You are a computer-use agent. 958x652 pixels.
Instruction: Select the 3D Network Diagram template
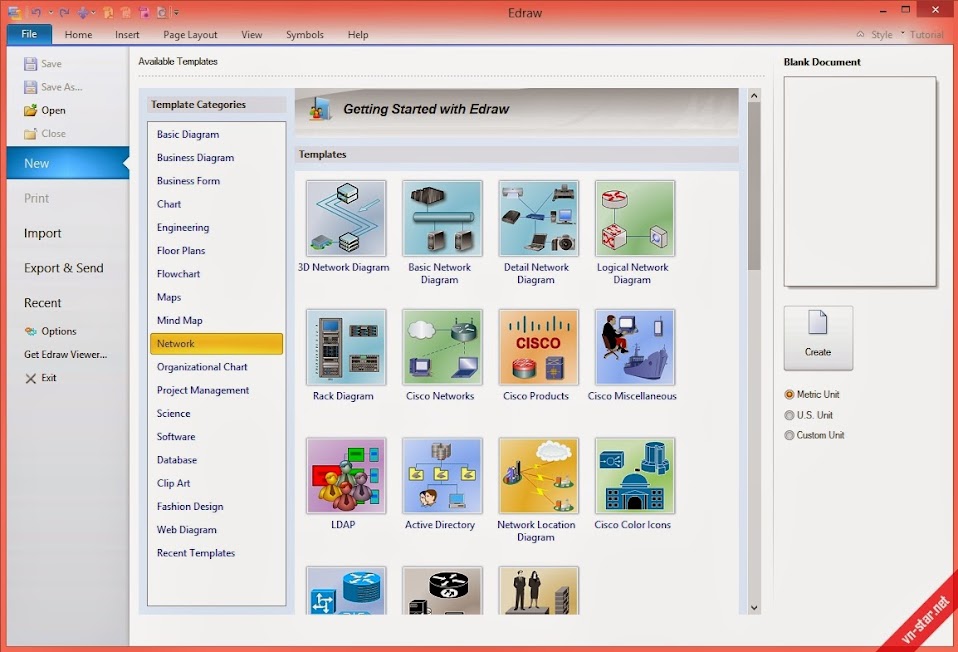tap(346, 218)
